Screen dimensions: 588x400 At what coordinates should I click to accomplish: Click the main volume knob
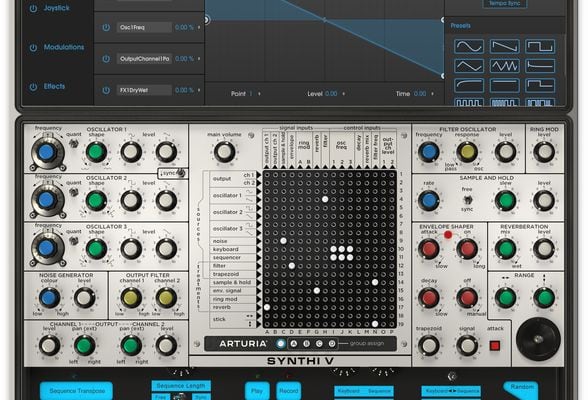[x=225, y=152]
